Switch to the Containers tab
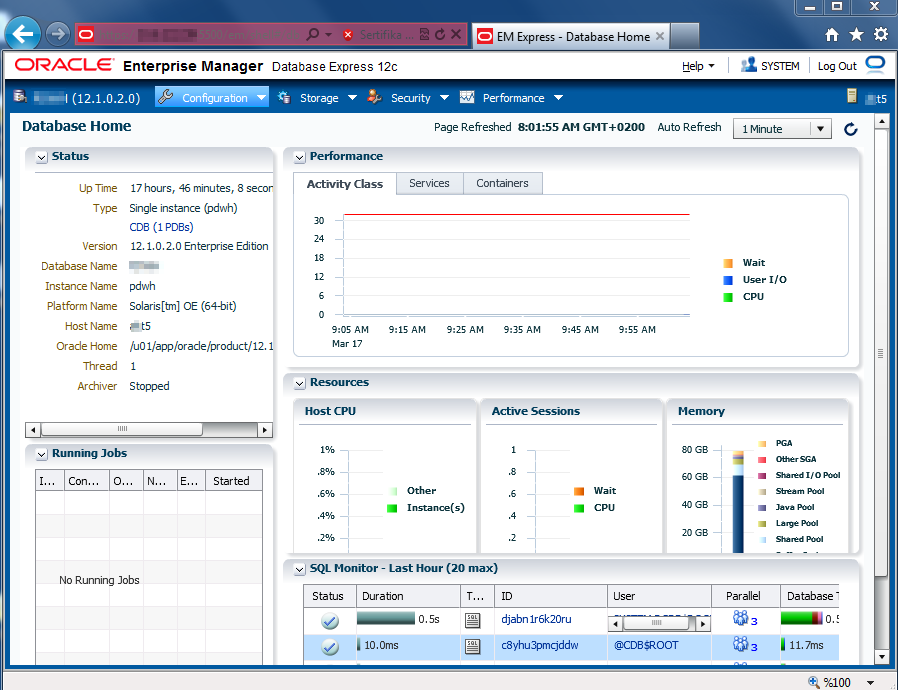The height and width of the screenshot is (690, 898). 502,183
